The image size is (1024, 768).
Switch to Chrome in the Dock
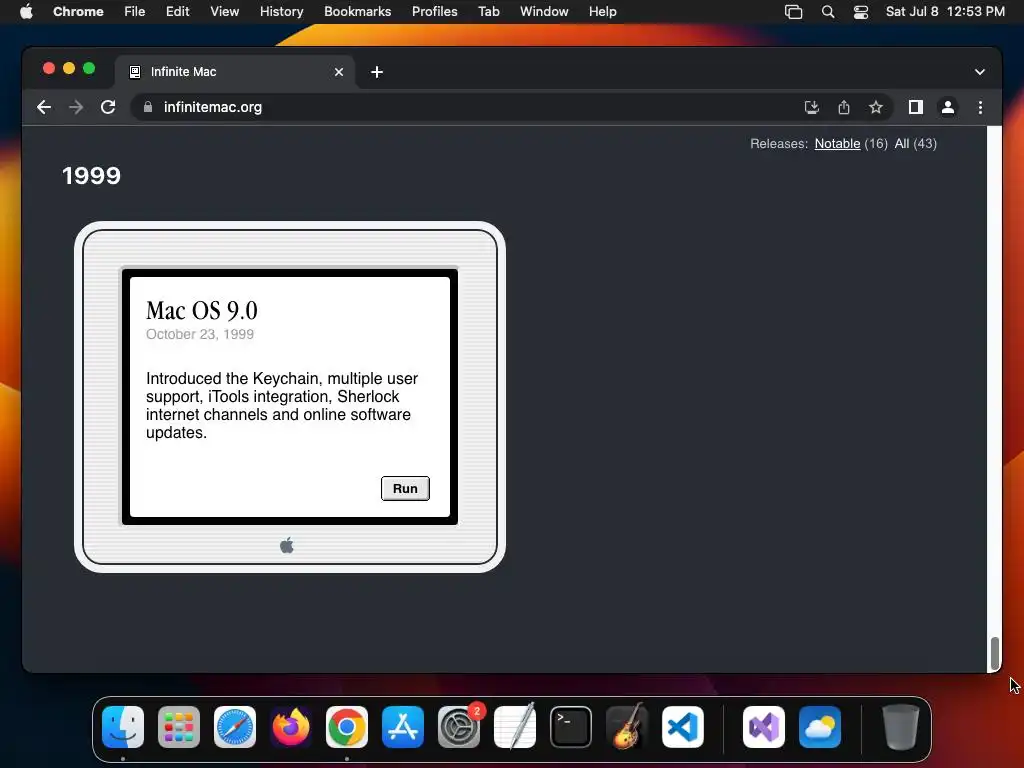click(x=347, y=726)
